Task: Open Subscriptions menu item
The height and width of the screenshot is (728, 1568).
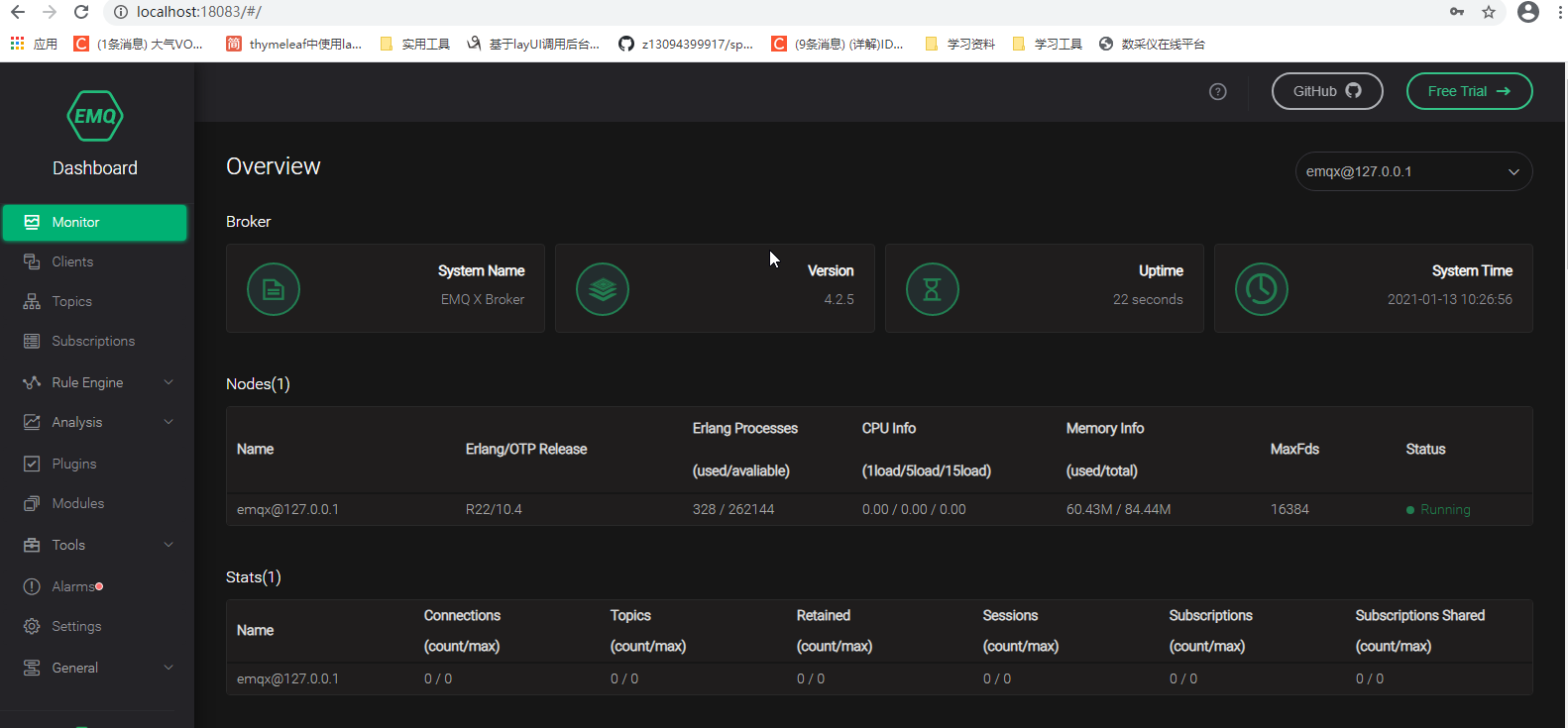Action: tap(95, 341)
